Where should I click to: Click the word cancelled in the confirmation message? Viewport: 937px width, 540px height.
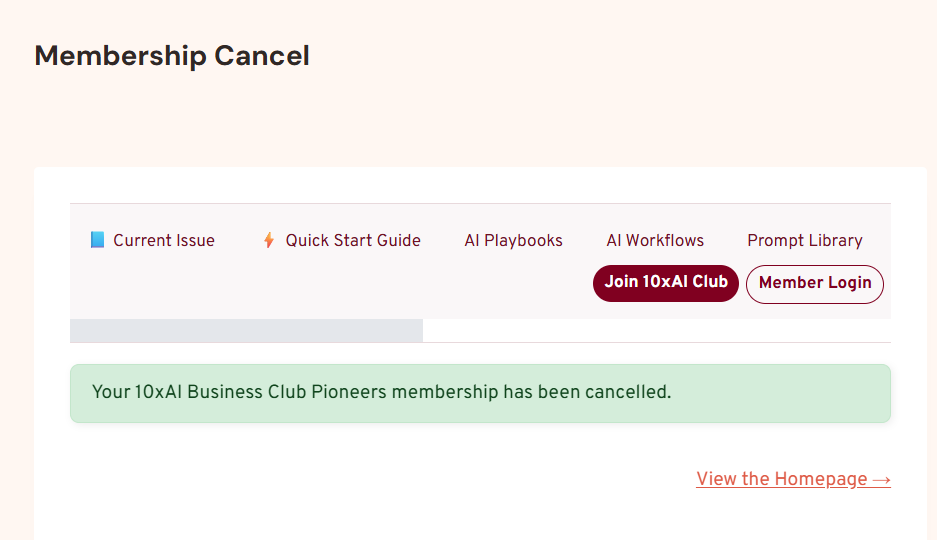[628, 392]
